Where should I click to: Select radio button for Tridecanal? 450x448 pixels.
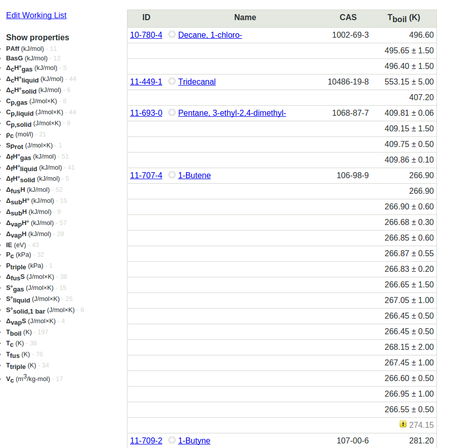point(172,81)
